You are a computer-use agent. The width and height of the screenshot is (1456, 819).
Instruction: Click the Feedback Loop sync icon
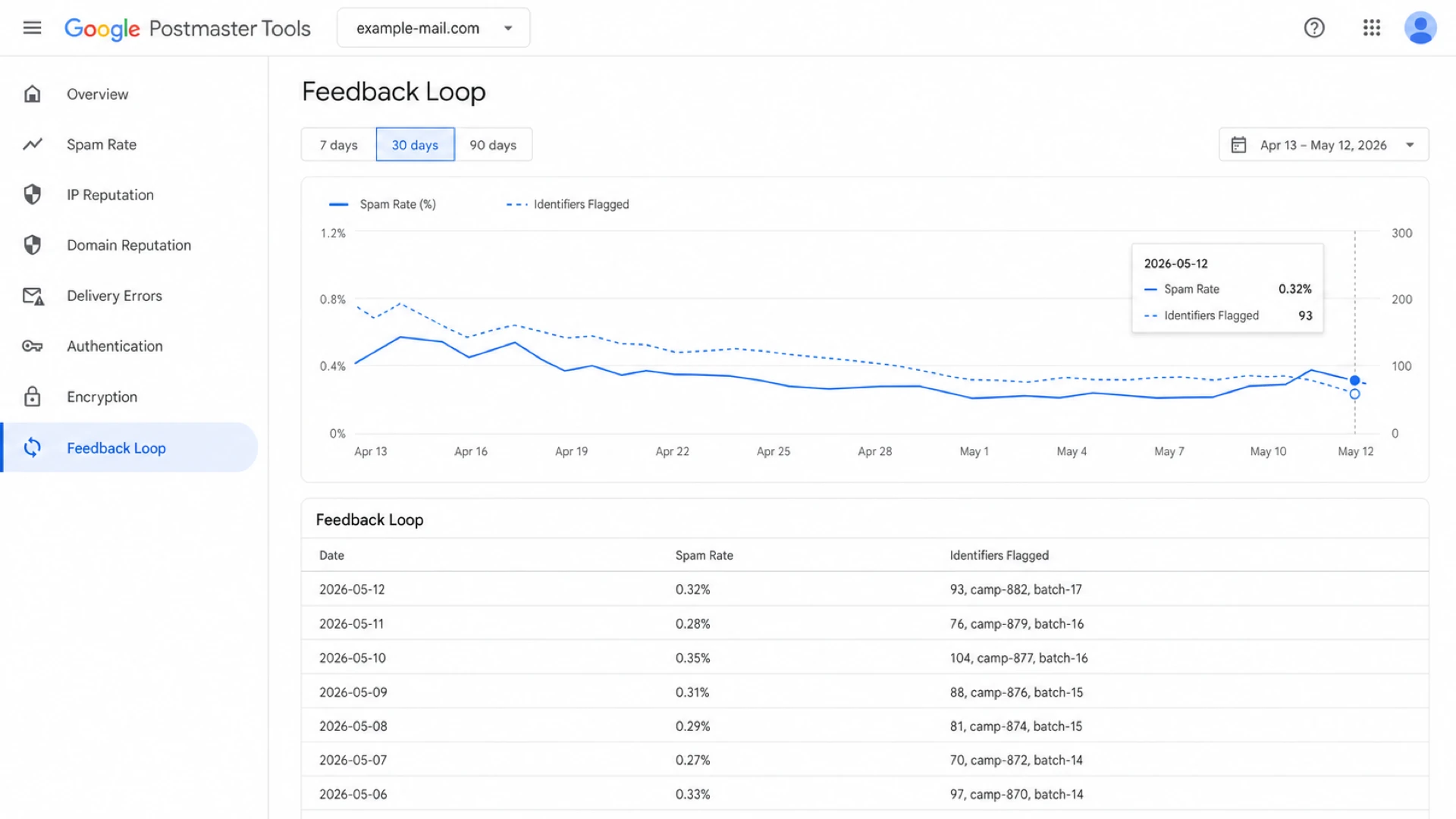pos(32,447)
